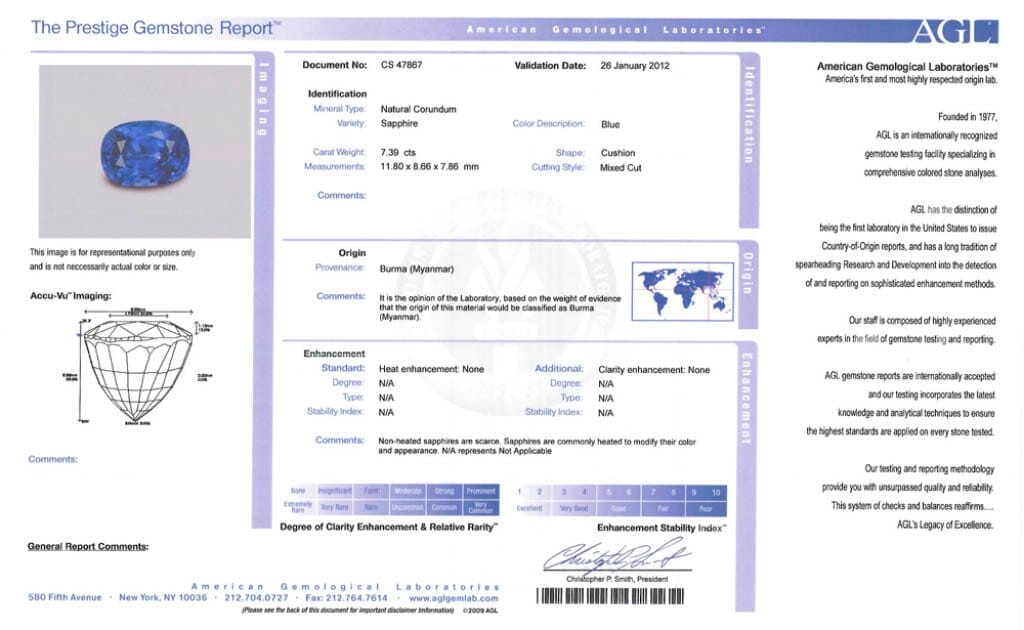Click the address "580 Fifth Avenue"
The image size is (1024, 630).
tap(65, 597)
